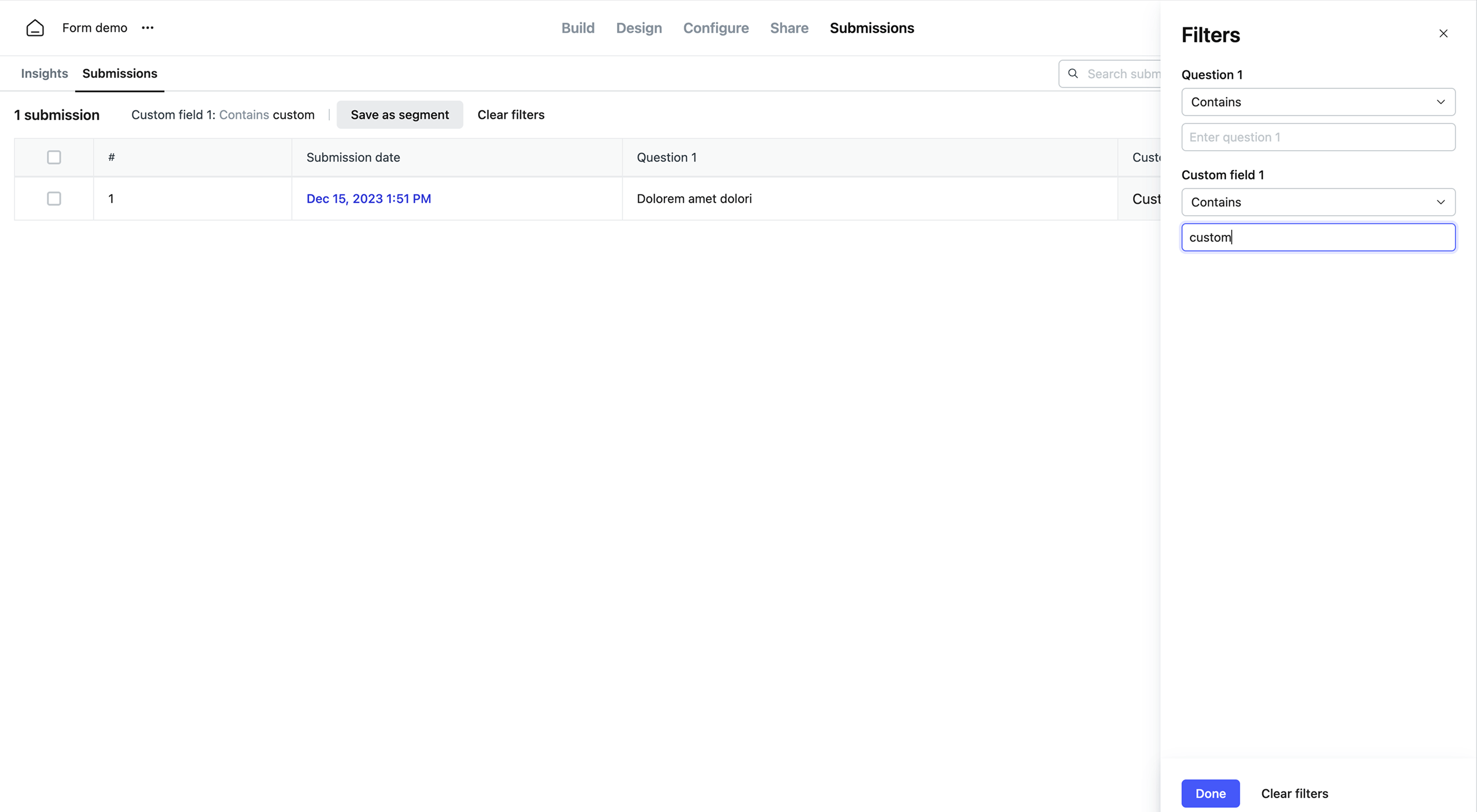
Task: Check the checkbox for submission row 1
Action: 54,199
